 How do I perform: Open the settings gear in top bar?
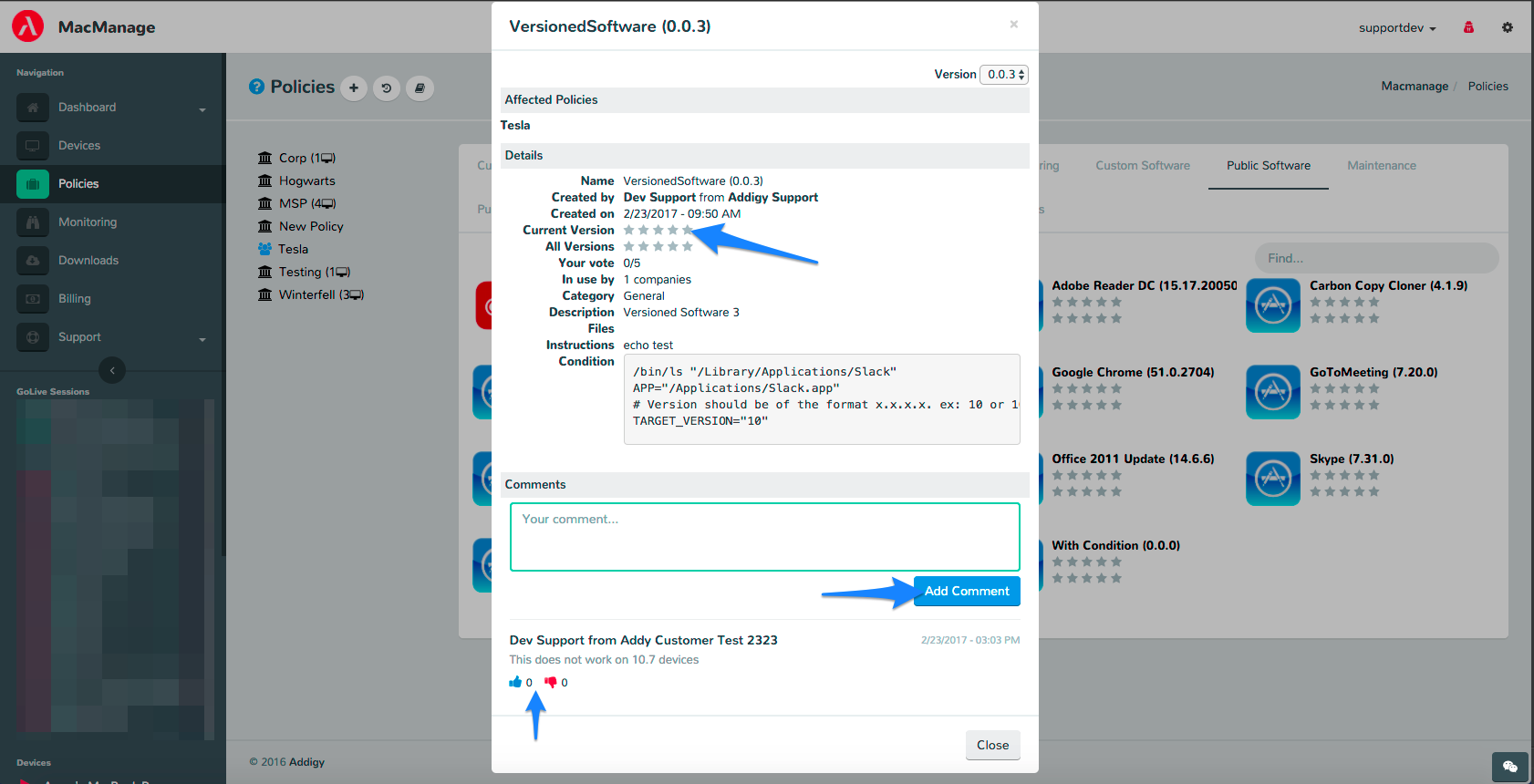click(x=1508, y=27)
